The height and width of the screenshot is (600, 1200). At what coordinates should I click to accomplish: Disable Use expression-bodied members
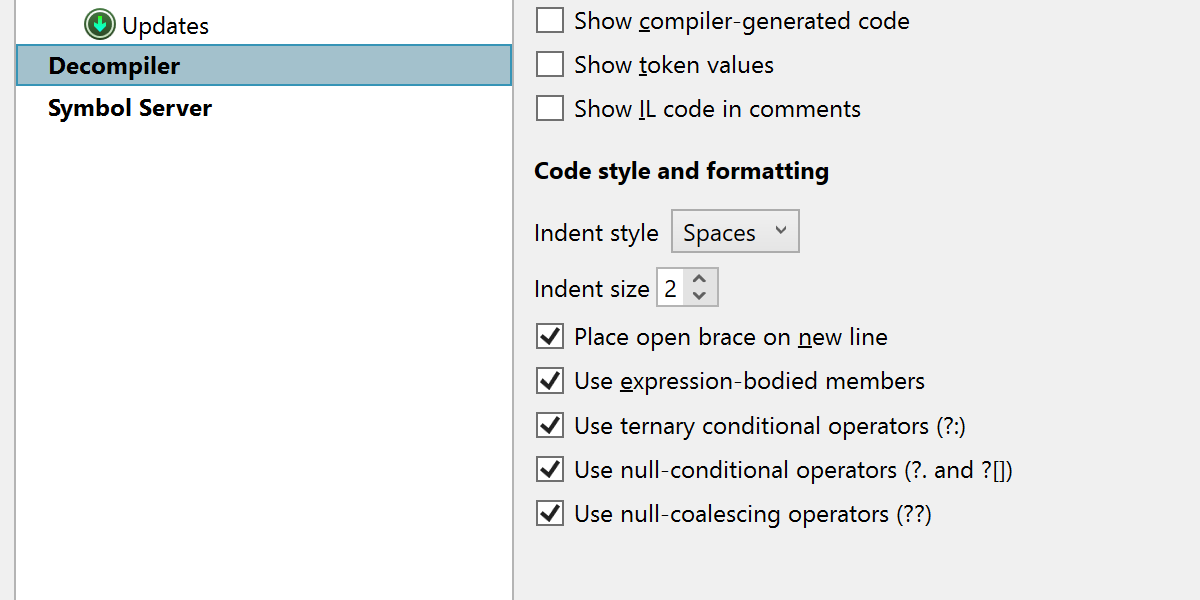coord(550,381)
